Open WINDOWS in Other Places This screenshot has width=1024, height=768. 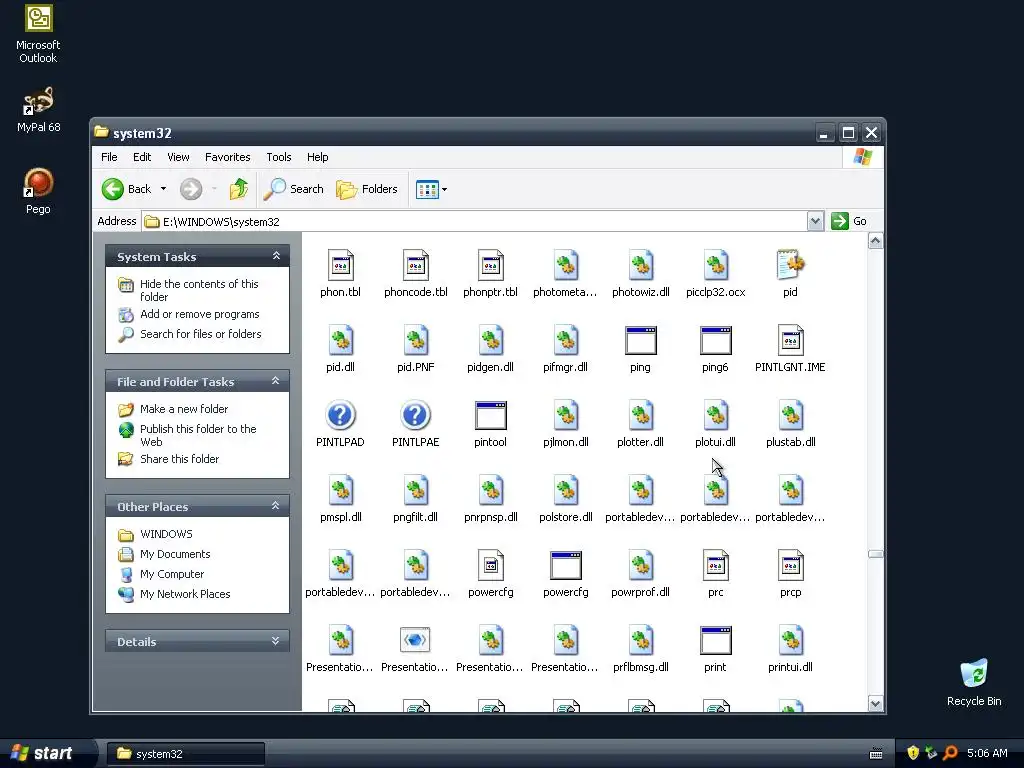[166, 534]
